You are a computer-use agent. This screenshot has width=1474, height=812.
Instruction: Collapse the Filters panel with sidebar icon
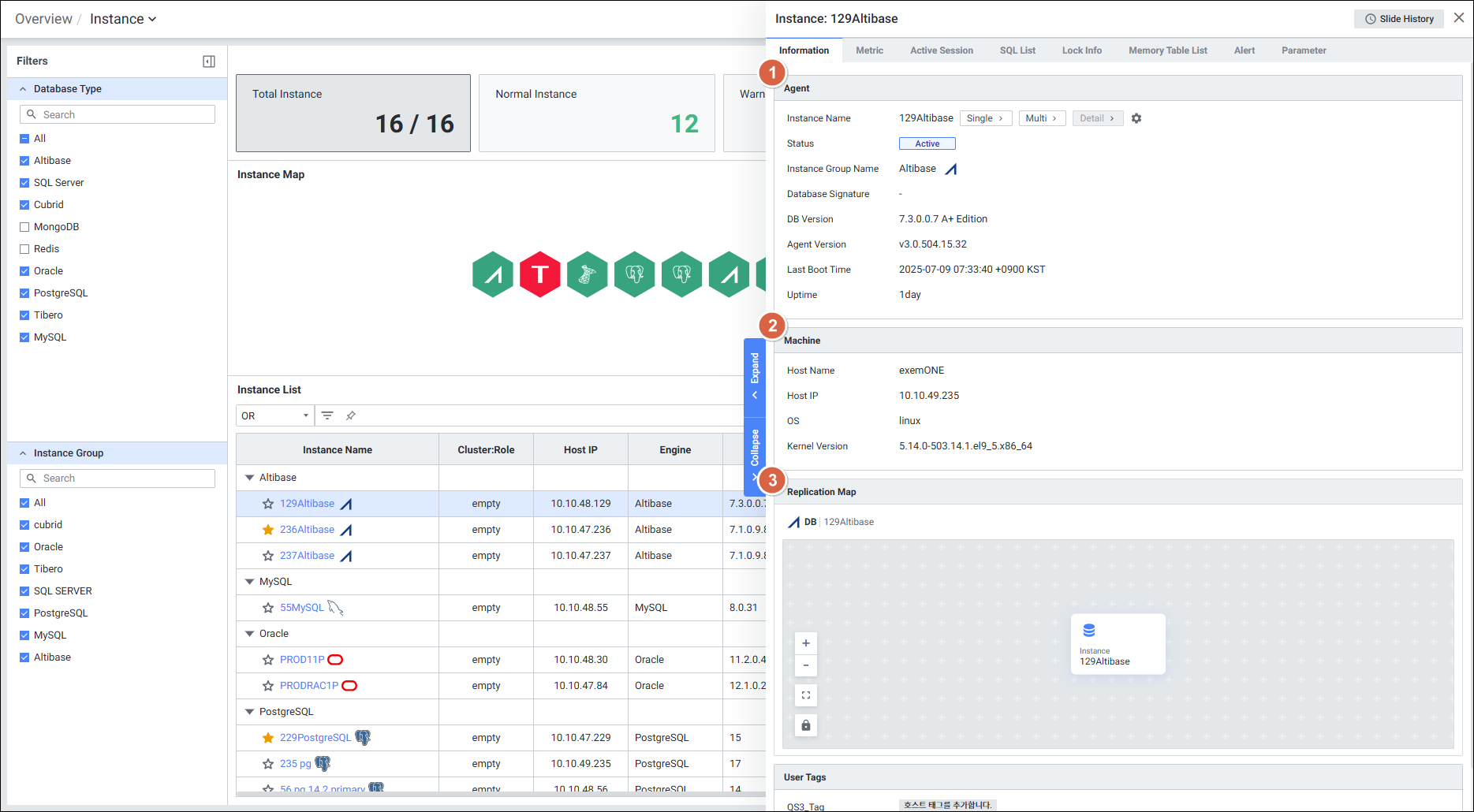[209, 61]
